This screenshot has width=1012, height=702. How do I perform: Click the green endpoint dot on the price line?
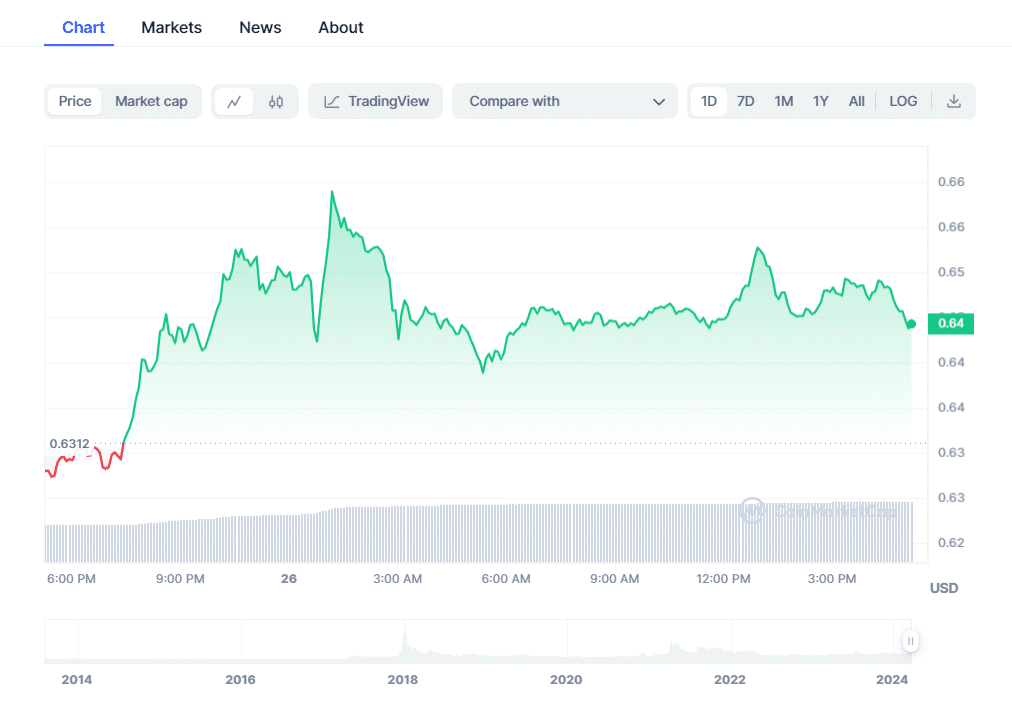point(911,324)
